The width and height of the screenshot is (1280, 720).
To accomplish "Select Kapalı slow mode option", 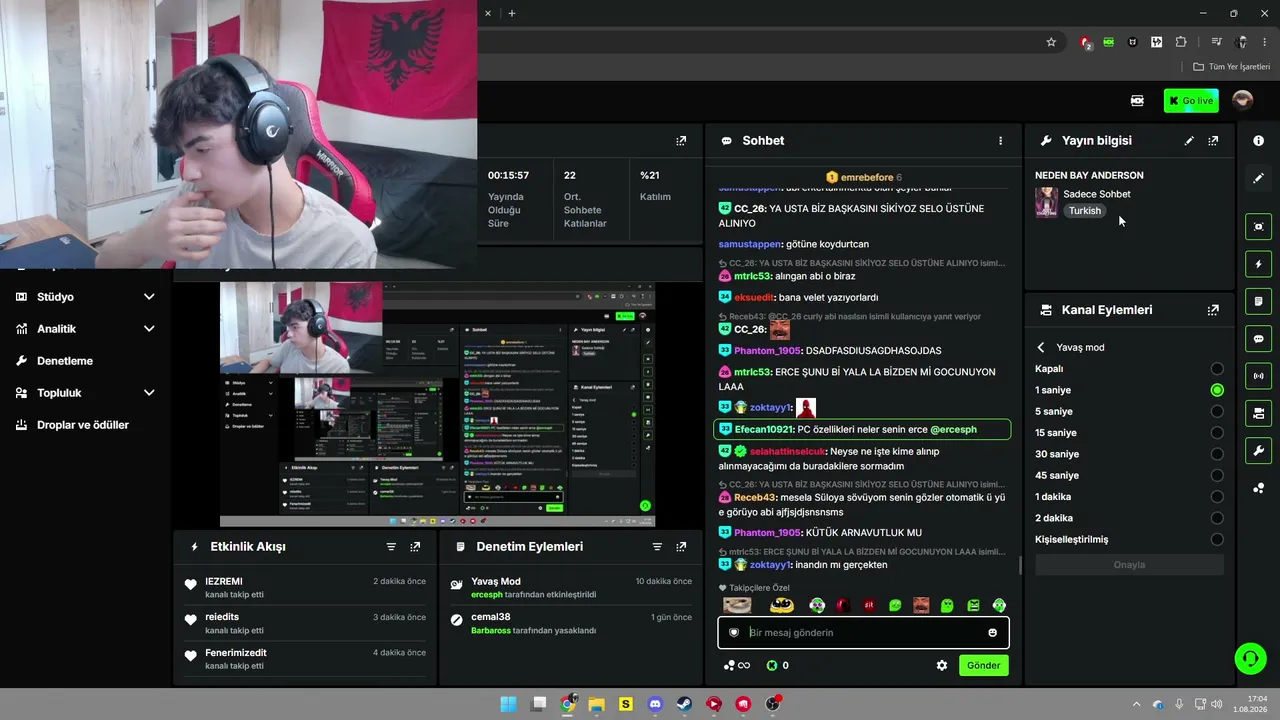I will pos(1217,369).
